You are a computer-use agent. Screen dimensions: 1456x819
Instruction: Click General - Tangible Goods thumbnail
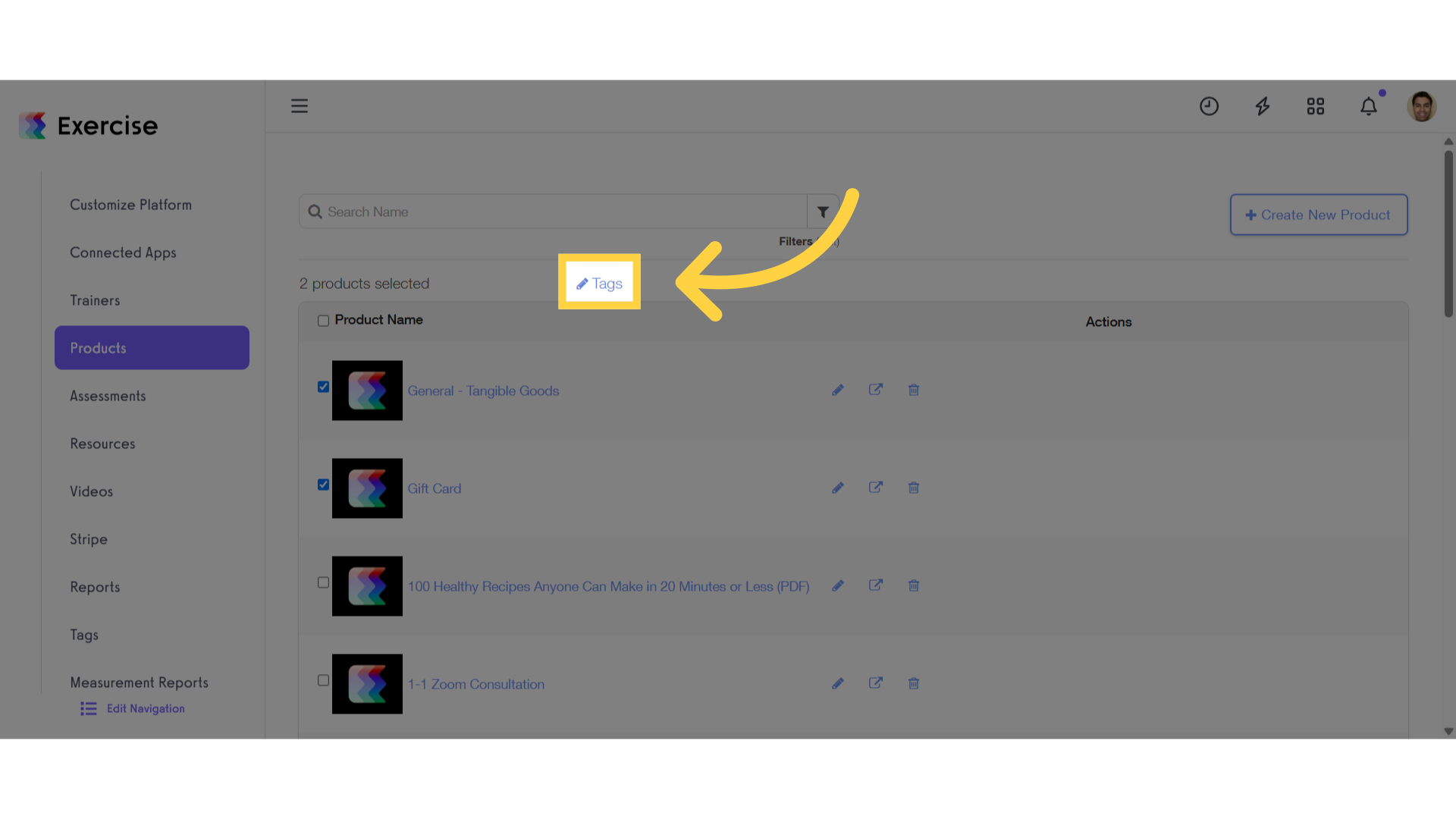367,391
